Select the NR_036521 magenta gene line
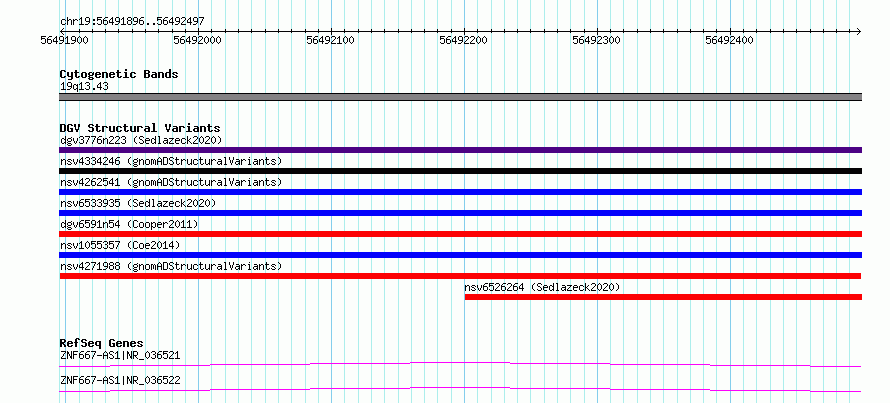This screenshot has height=403, width=890. pos(460,364)
